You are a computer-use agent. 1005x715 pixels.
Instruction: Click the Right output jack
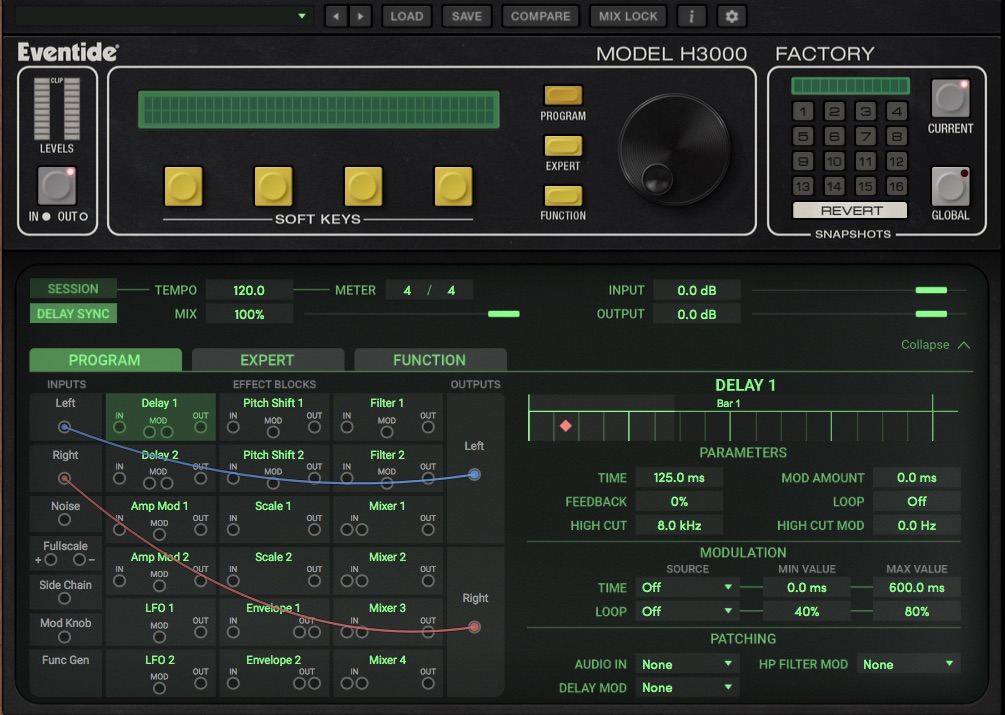474,627
